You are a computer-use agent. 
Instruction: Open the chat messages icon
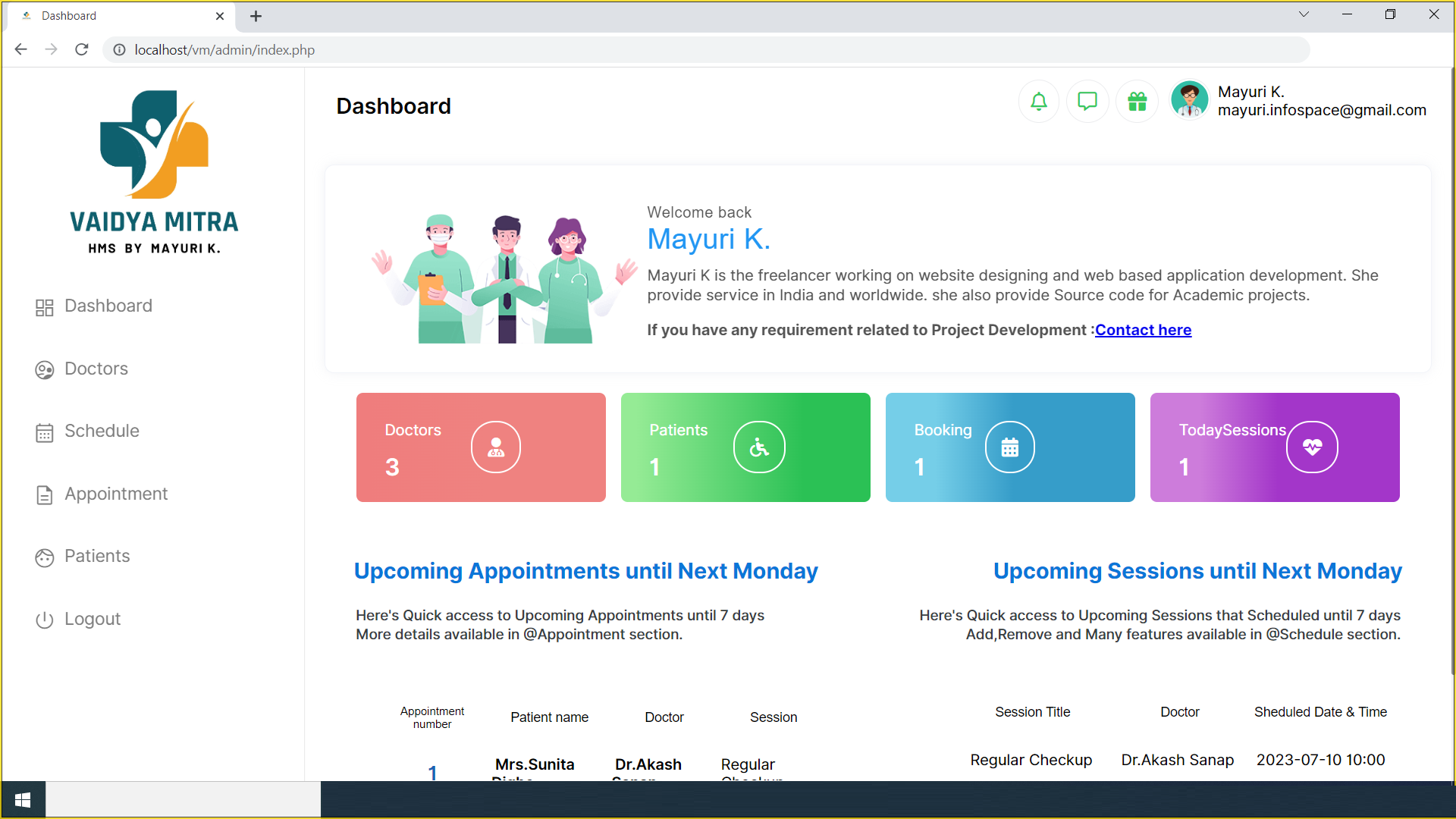tap(1087, 101)
